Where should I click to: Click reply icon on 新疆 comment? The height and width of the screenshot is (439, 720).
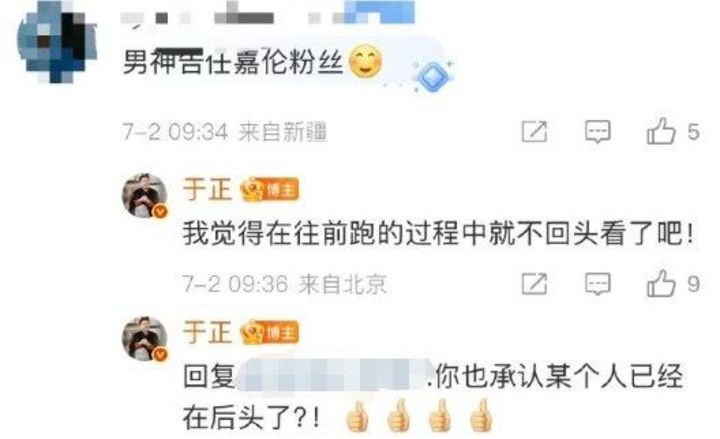(x=597, y=132)
